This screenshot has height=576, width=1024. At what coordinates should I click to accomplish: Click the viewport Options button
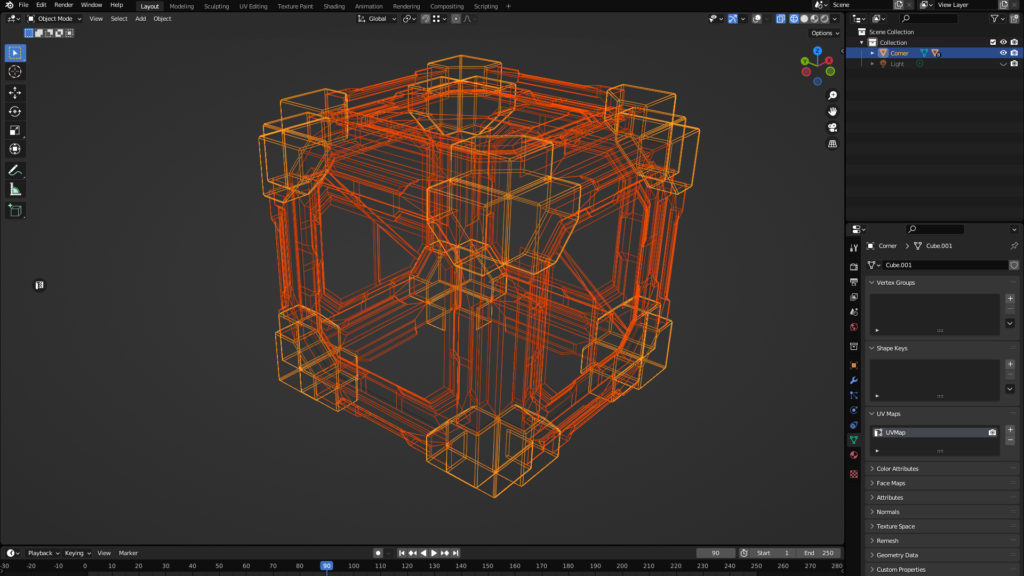click(823, 33)
